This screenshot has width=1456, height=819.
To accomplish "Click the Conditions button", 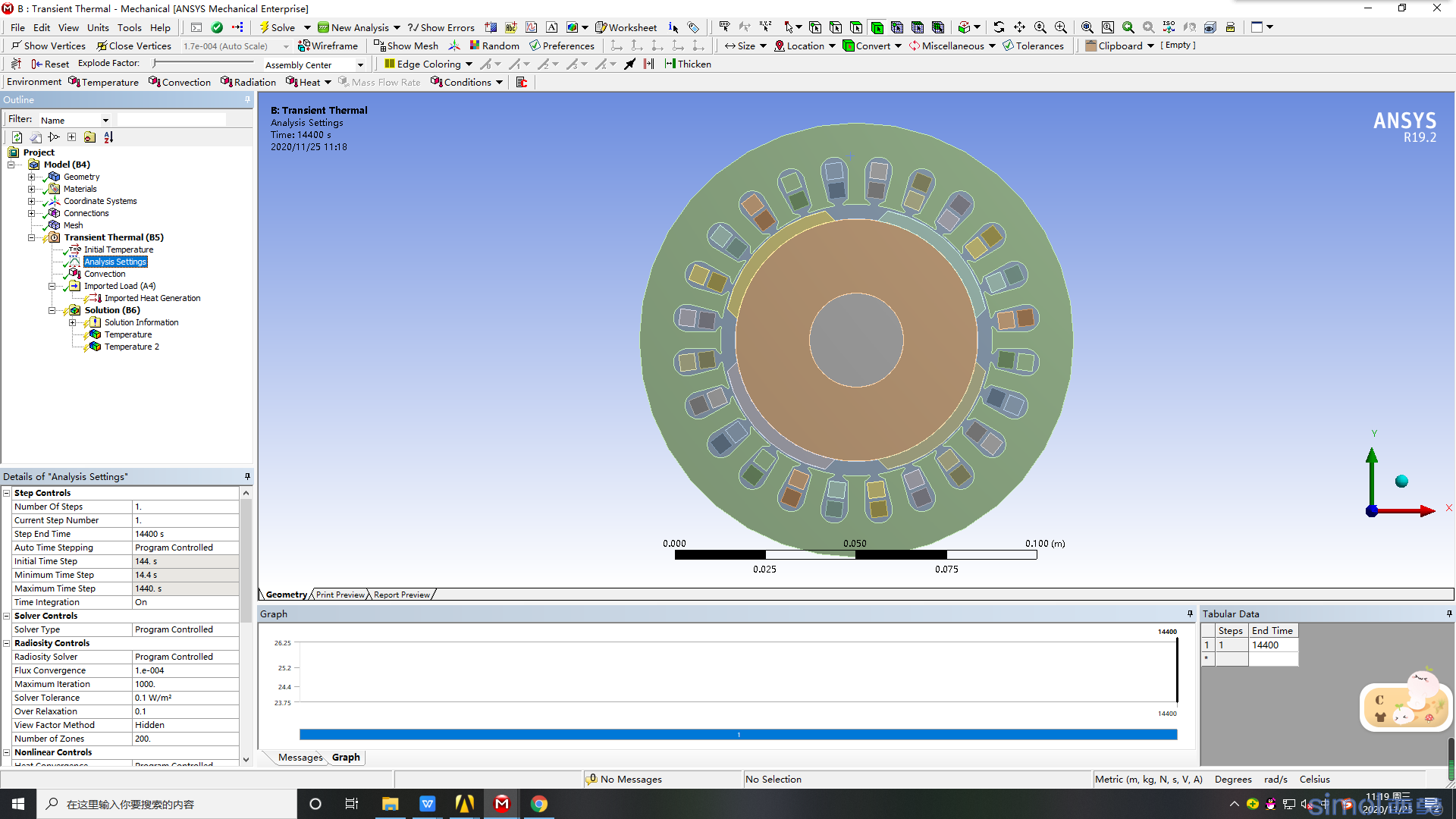I will 466,82.
